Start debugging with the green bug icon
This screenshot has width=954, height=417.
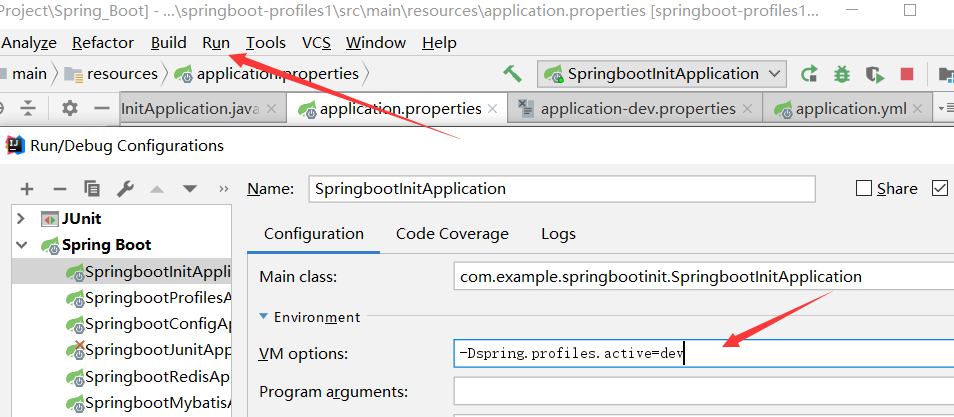[841, 74]
